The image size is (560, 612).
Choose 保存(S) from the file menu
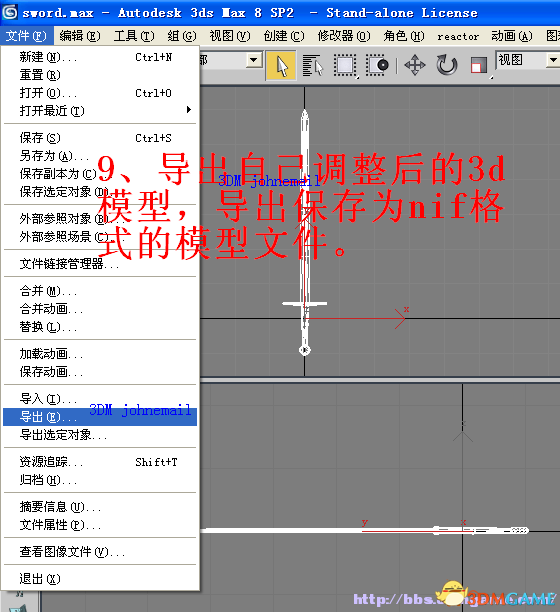100,138
